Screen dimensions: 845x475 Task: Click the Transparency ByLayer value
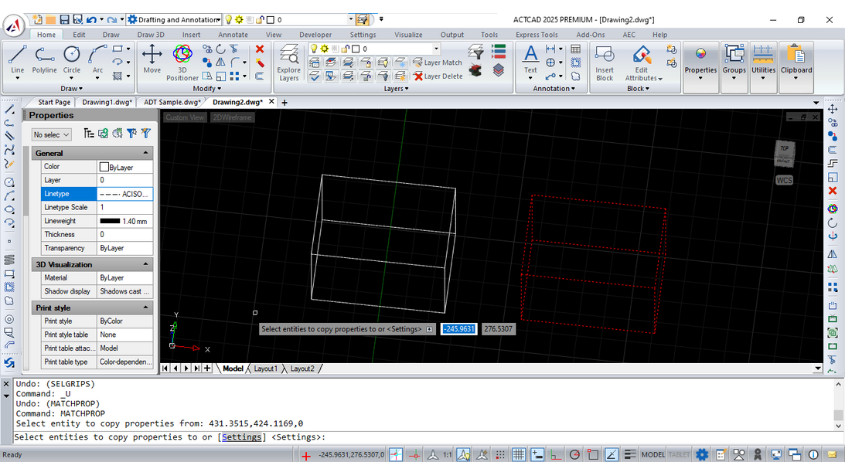pos(124,249)
